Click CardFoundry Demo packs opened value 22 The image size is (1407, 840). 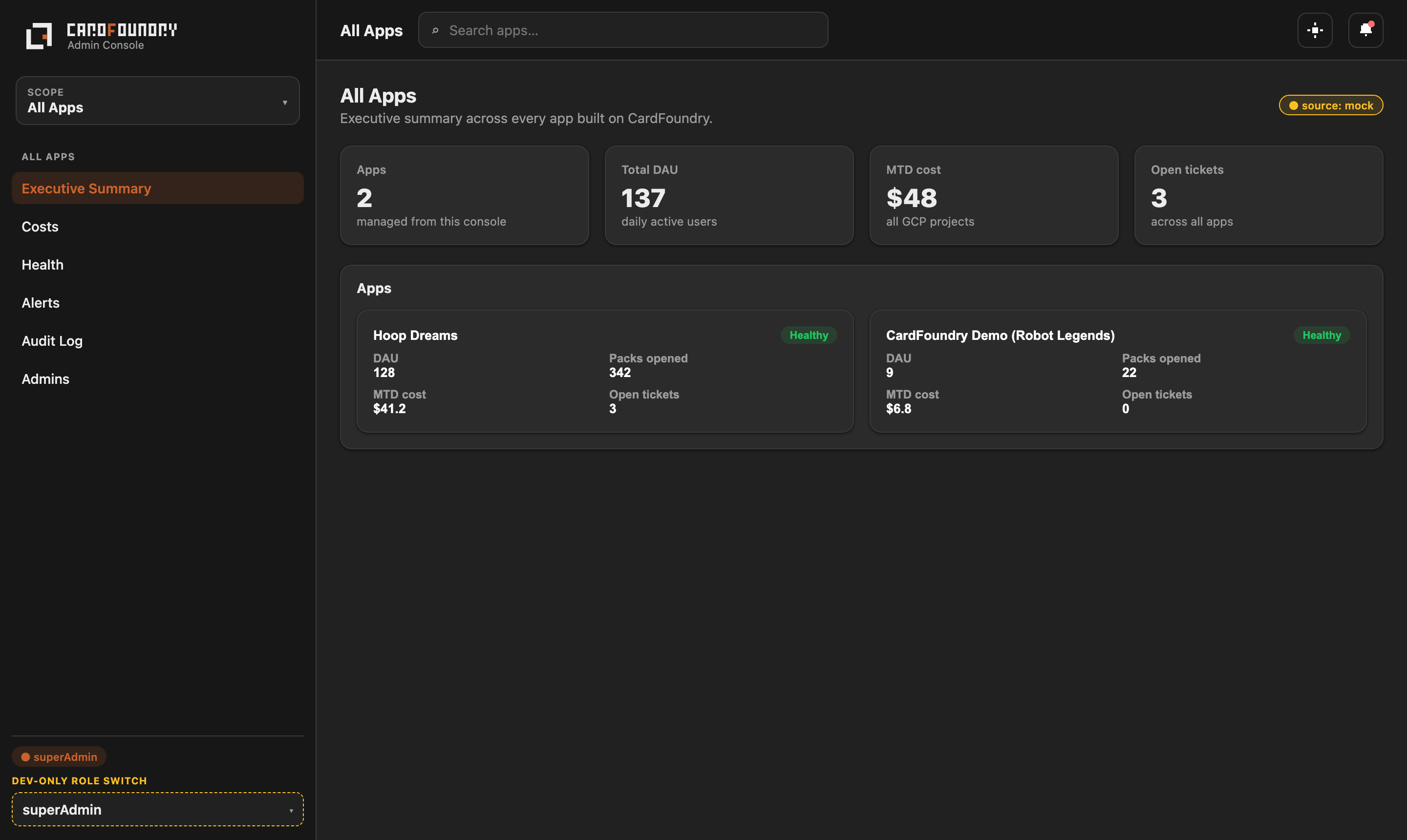pos(1129,373)
